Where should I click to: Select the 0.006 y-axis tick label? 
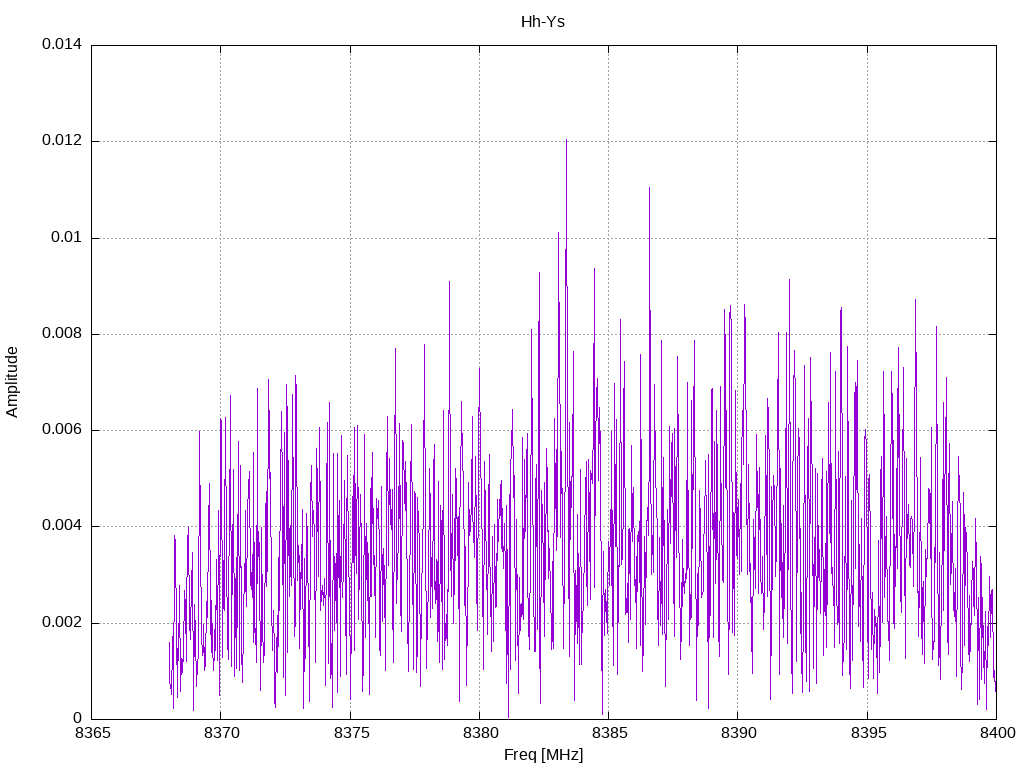tap(61, 430)
